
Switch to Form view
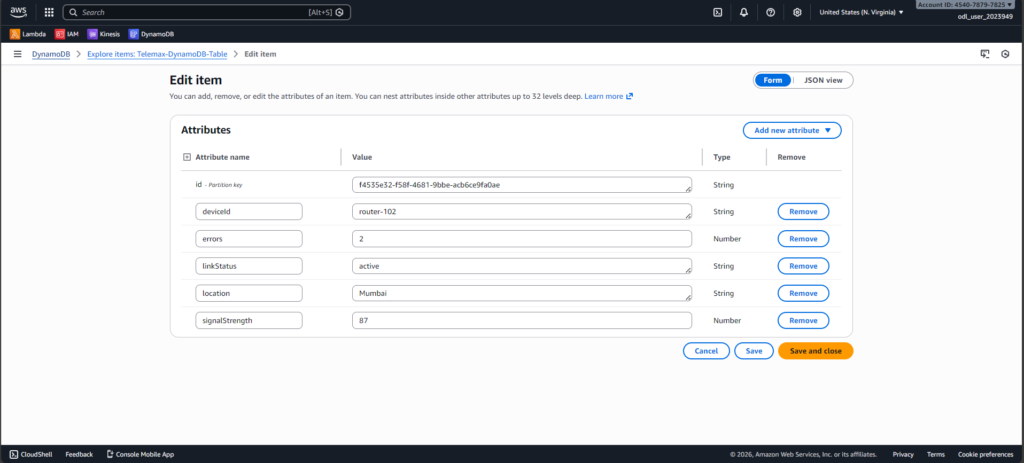pyautogui.click(x=772, y=80)
